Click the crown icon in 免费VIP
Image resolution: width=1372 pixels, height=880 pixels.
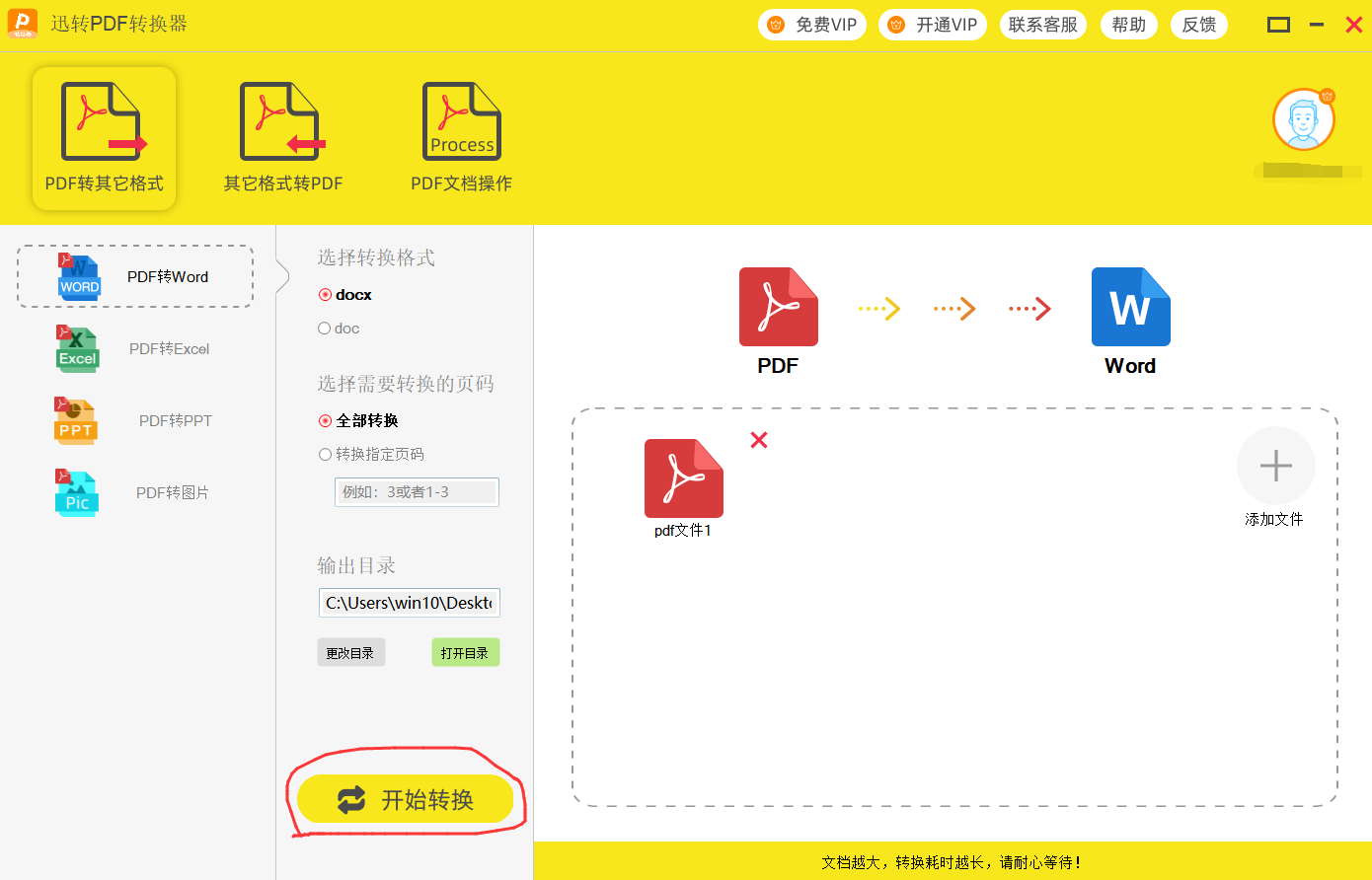point(776,25)
